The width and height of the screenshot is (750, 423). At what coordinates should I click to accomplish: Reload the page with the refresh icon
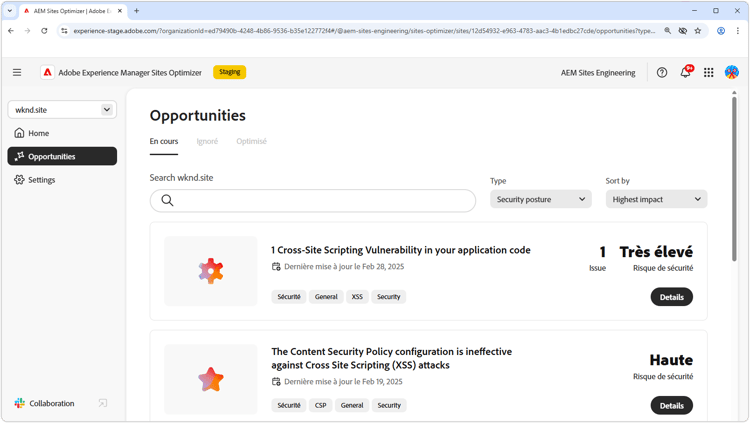[44, 31]
